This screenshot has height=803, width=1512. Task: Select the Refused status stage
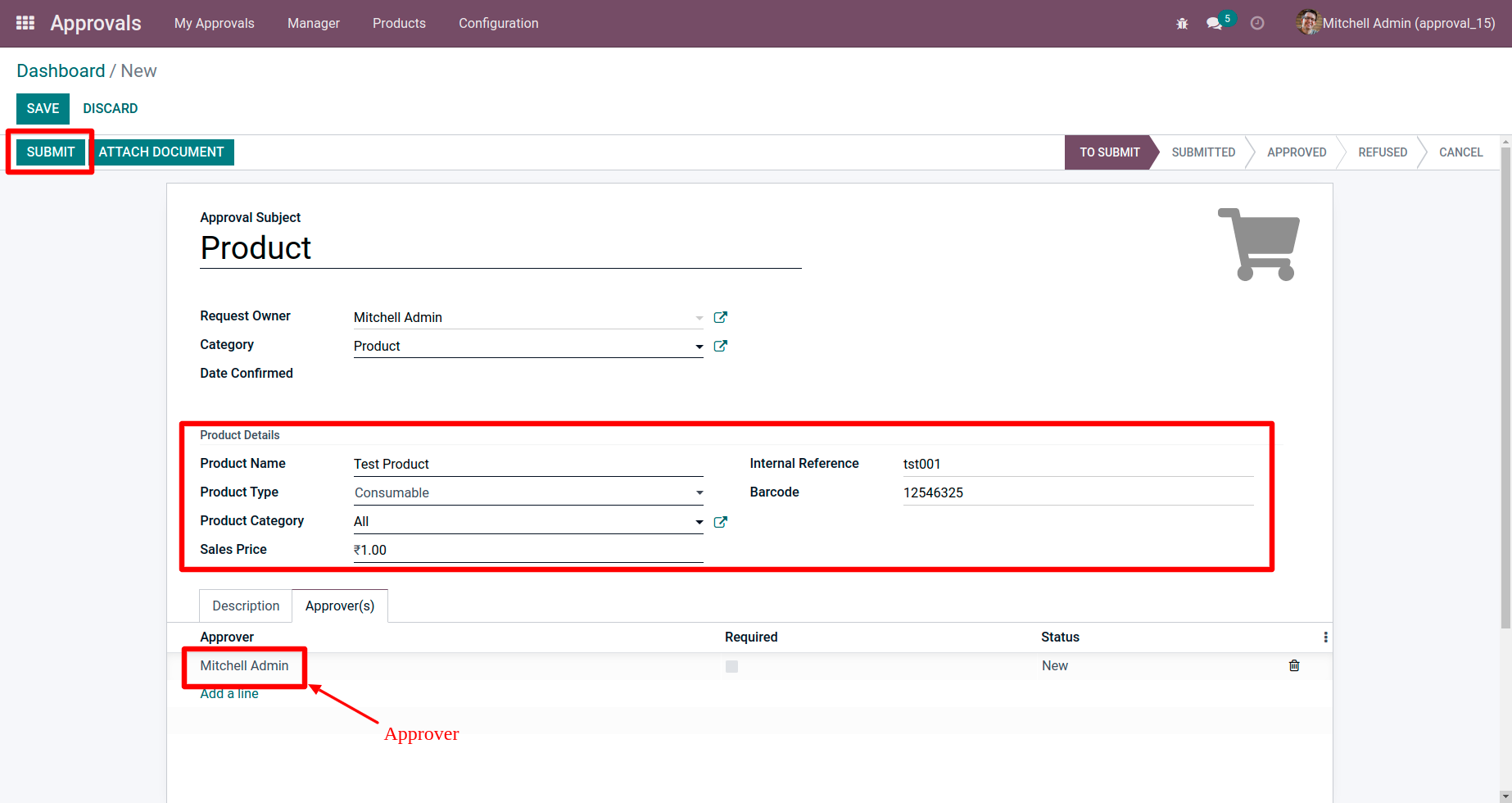pyautogui.click(x=1383, y=152)
